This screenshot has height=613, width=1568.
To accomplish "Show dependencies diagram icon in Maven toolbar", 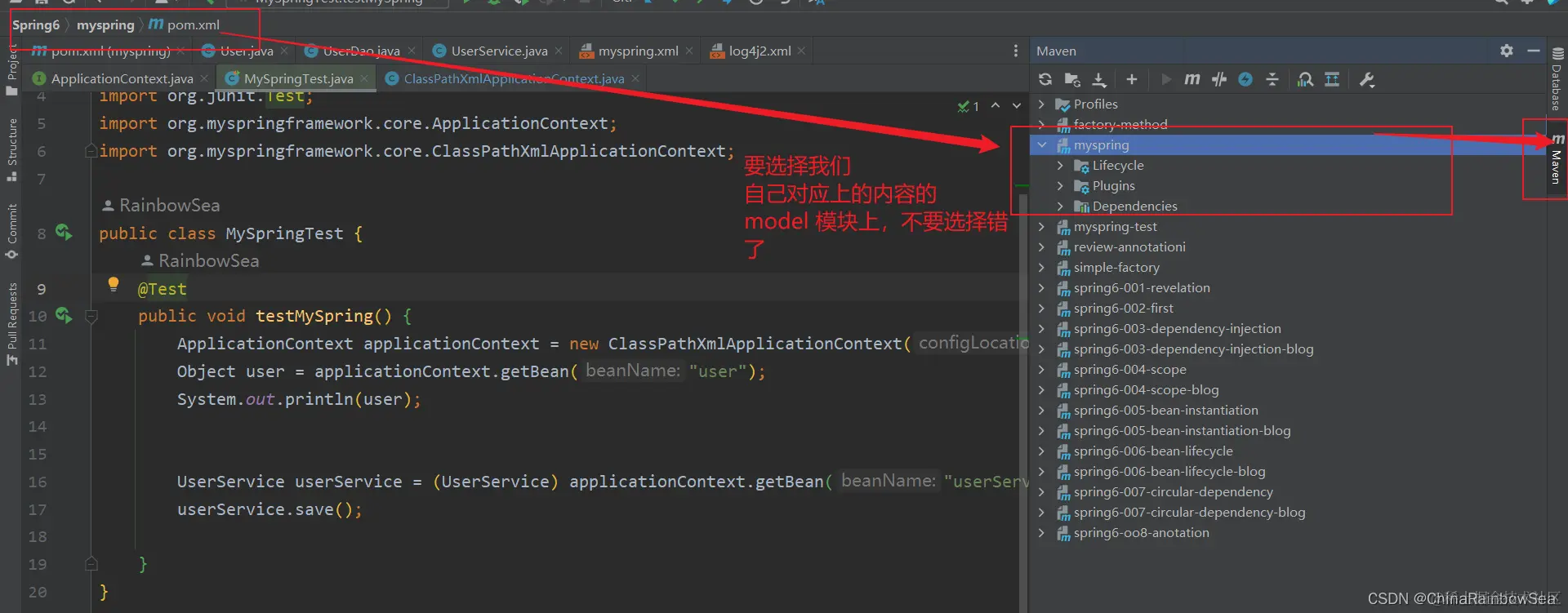I will [x=1332, y=79].
